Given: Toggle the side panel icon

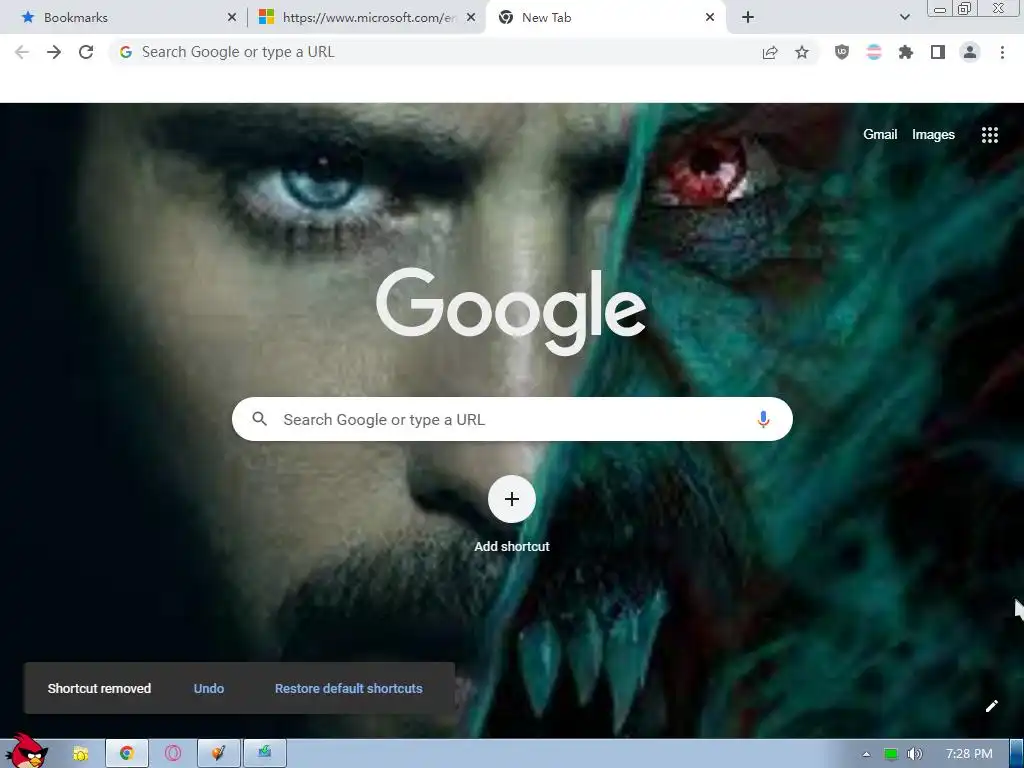Looking at the screenshot, I should coord(938,52).
